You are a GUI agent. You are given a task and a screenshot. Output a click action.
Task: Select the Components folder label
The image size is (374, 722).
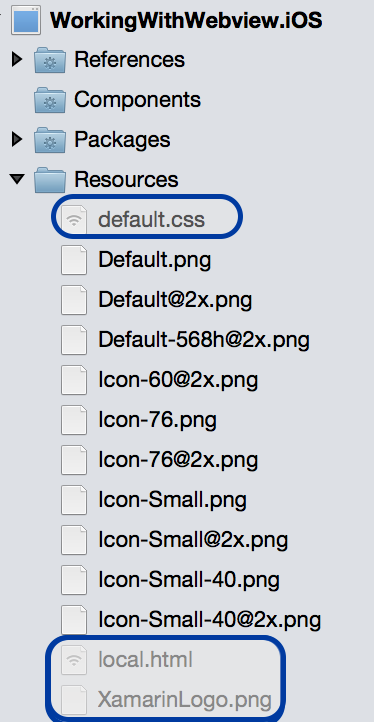pyautogui.click(x=137, y=99)
